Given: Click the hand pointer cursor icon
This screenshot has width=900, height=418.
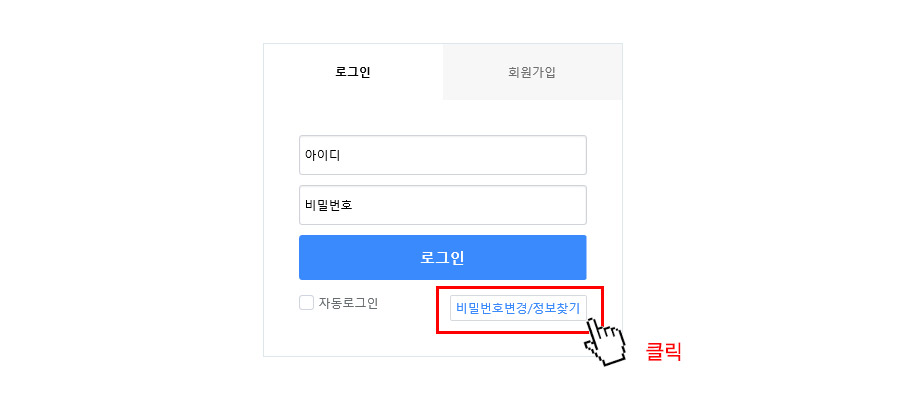Looking at the screenshot, I should pyautogui.click(x=604, y=343).
